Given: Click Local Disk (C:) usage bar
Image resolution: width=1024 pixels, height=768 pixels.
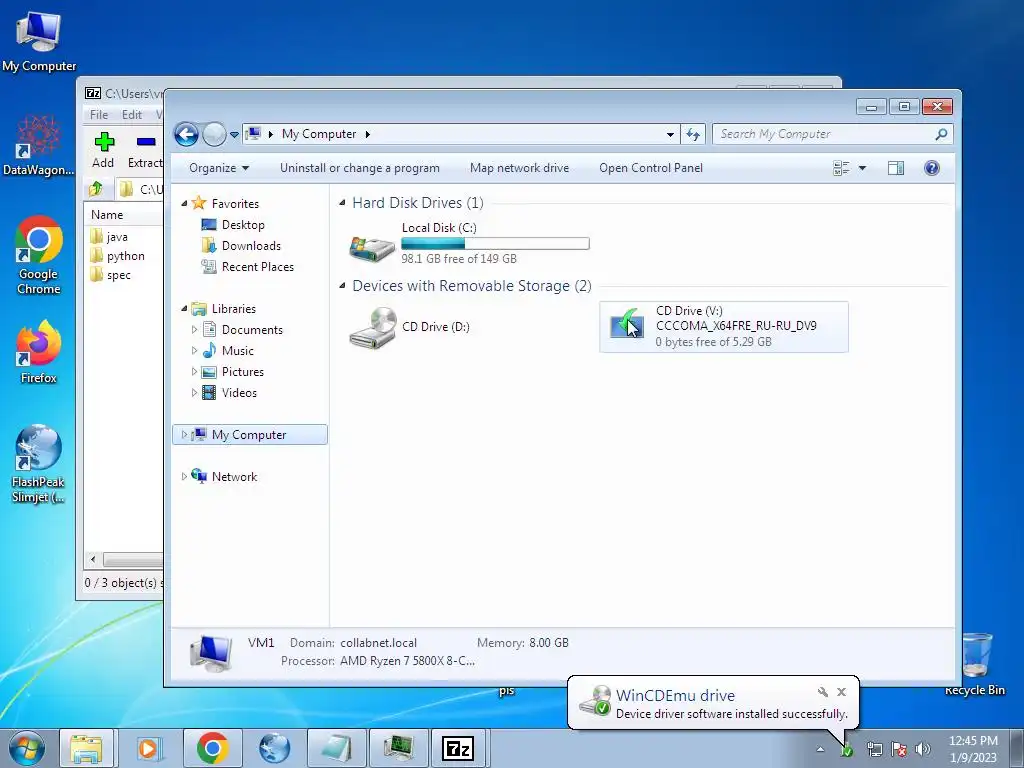Looking at the screenshot, I should click(495, 244).
